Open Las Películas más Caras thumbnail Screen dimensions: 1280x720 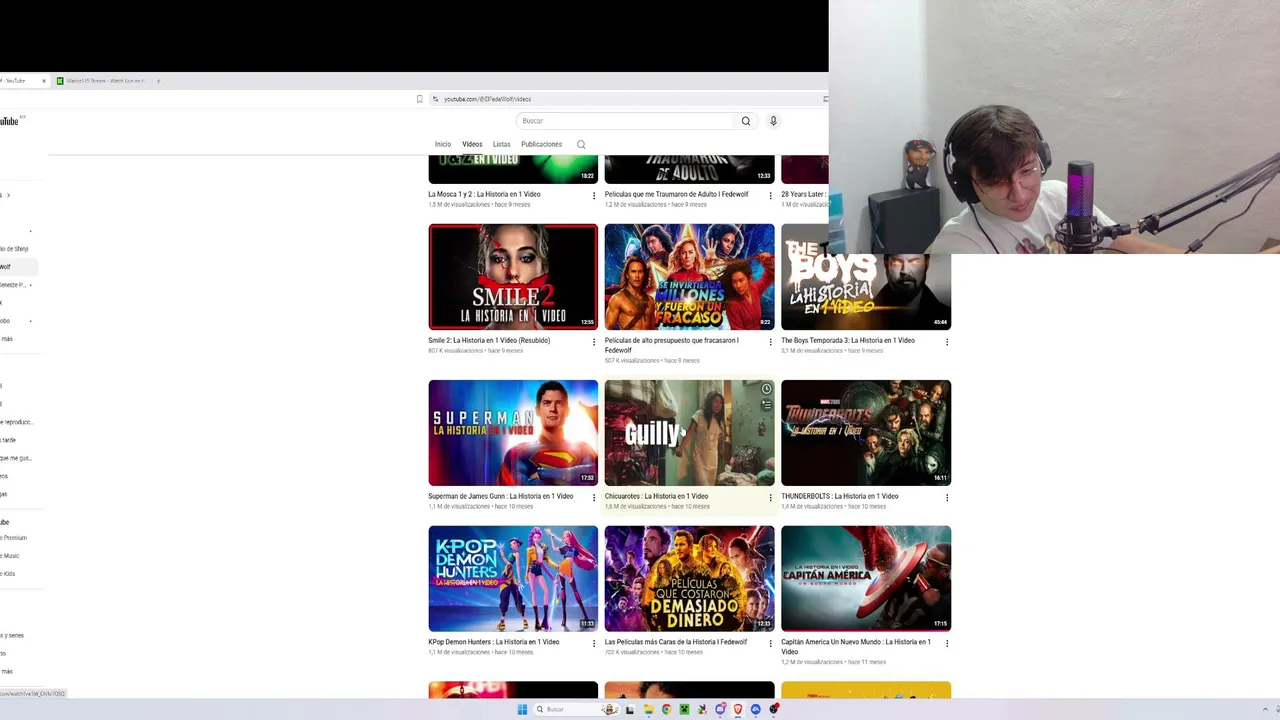[x=689, y=579]
